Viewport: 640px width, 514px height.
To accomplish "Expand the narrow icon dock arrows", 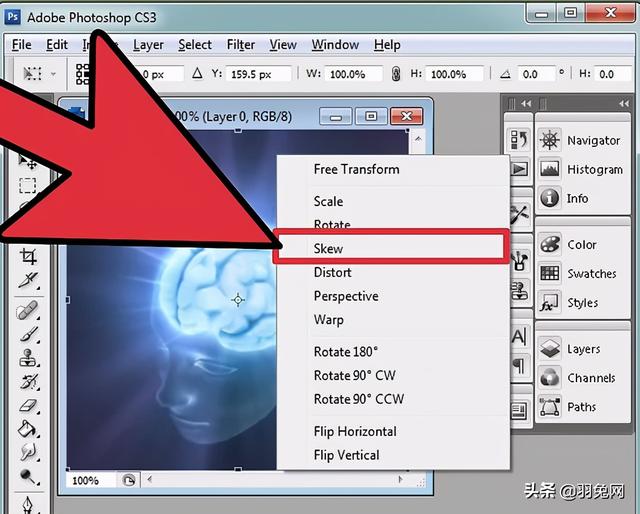I will point(526,104).
